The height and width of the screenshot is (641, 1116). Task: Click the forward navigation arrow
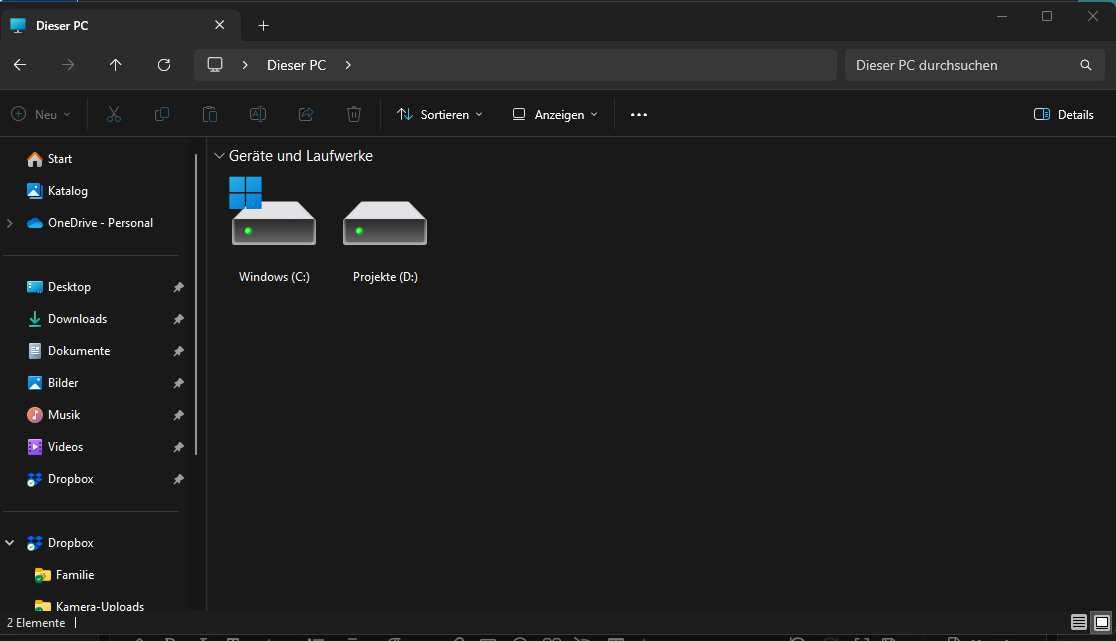tap(68, 65)
